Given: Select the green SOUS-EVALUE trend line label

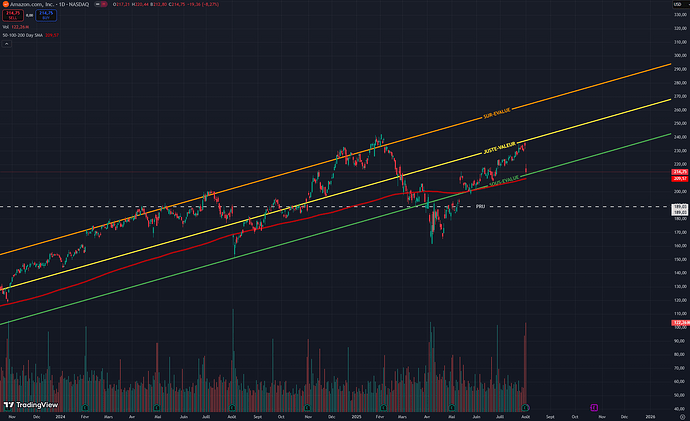Looking at the screenshot, I should (504, 180).
